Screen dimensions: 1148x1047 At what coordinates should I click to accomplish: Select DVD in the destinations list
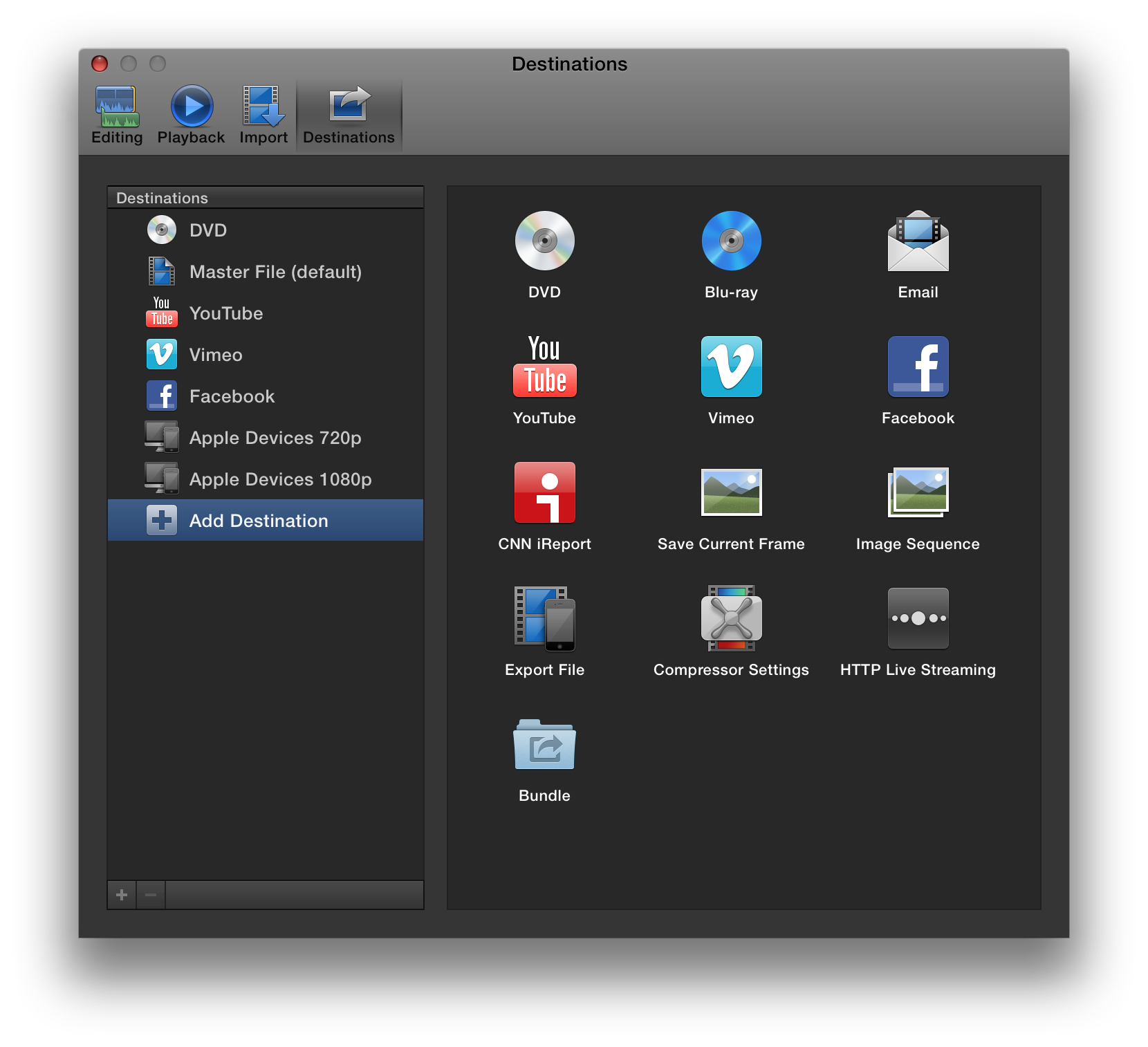[266, 230]
